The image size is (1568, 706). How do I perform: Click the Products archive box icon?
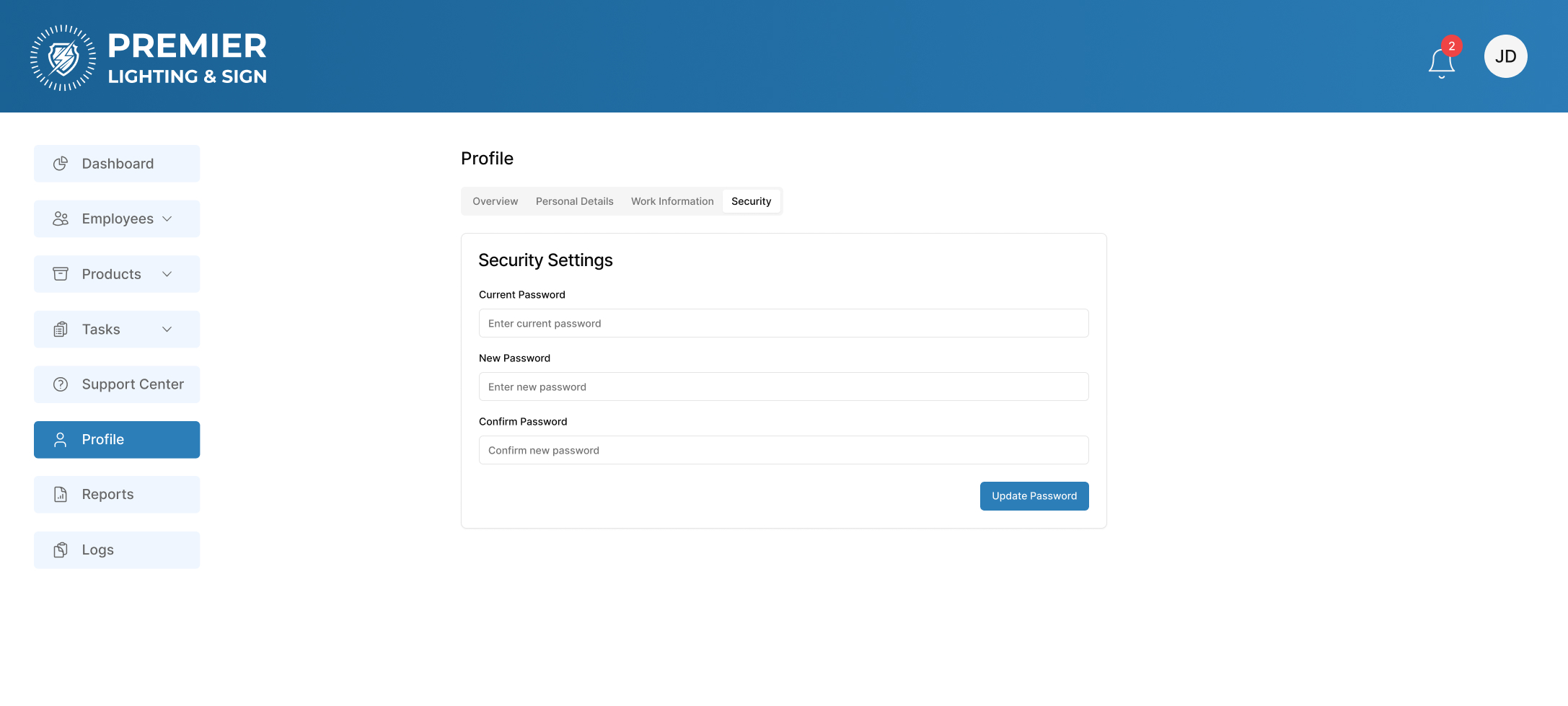tap(61, 274)
